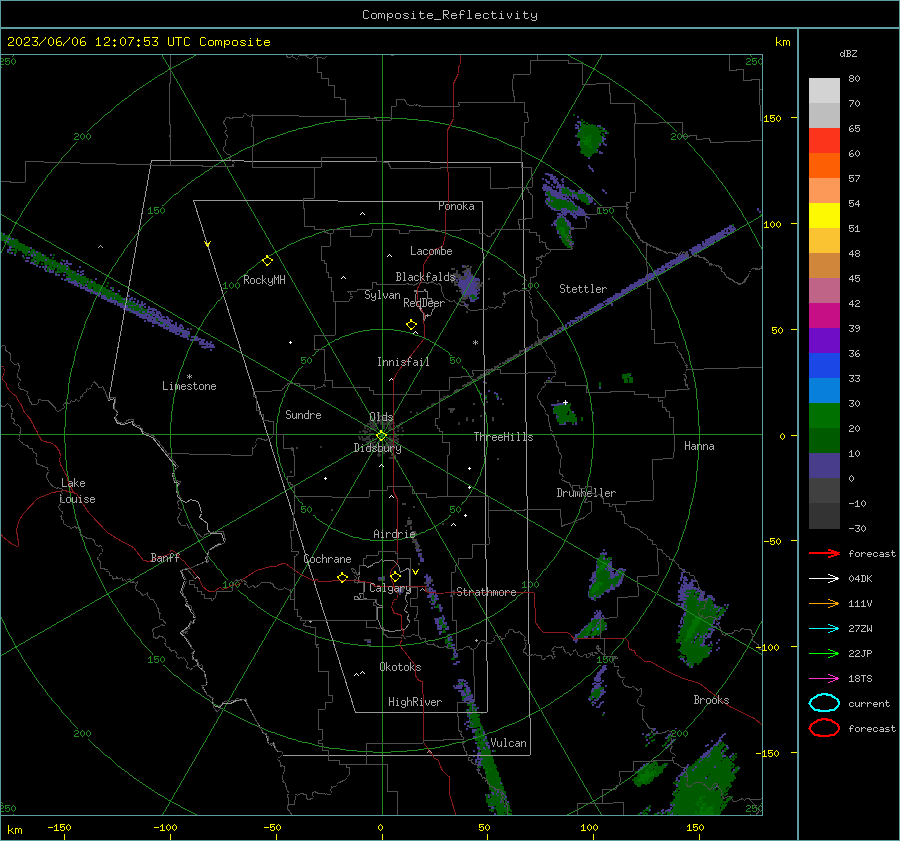Click the cyan 'current' ellipse legend icon
Screen dimensions: 900x841
point(824,703)
